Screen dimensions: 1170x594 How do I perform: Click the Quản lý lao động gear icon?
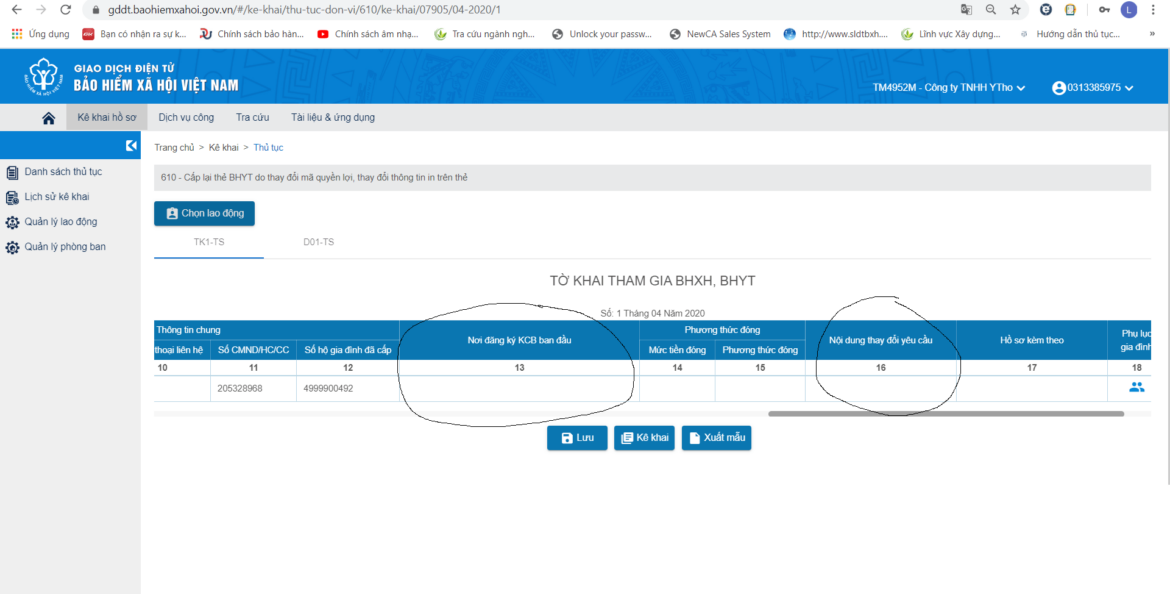(x=14, y=221)
